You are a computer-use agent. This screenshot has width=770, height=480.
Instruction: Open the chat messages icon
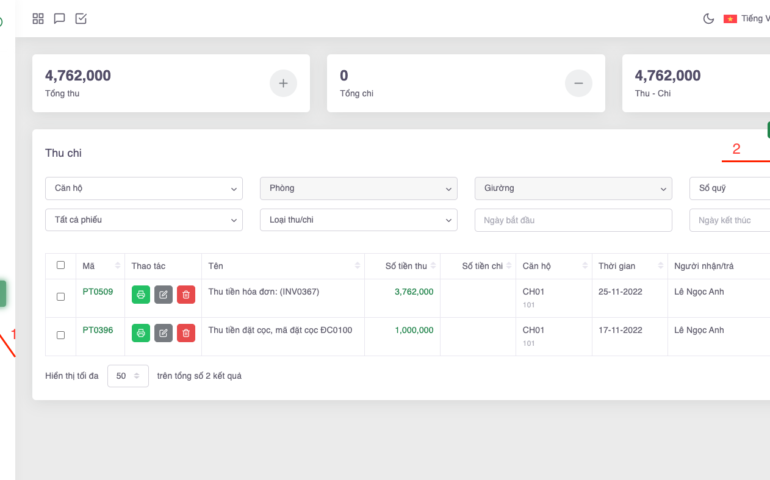(x=60, y=18)
